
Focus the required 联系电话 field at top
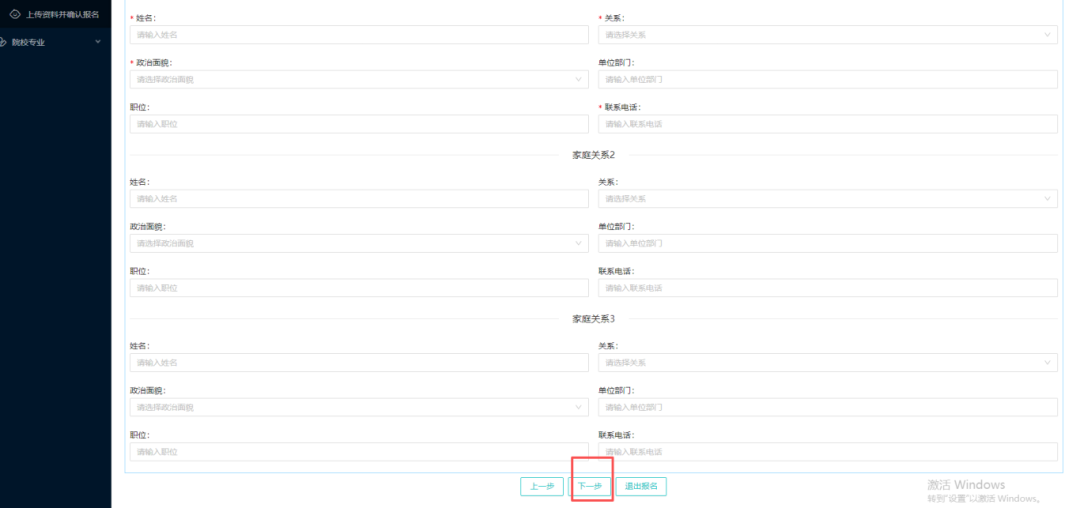click(x=827, y=124)
